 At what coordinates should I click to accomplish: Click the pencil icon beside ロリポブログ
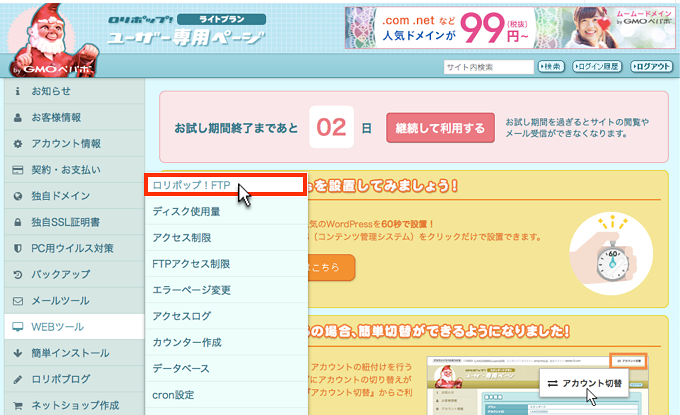point(17,379)
